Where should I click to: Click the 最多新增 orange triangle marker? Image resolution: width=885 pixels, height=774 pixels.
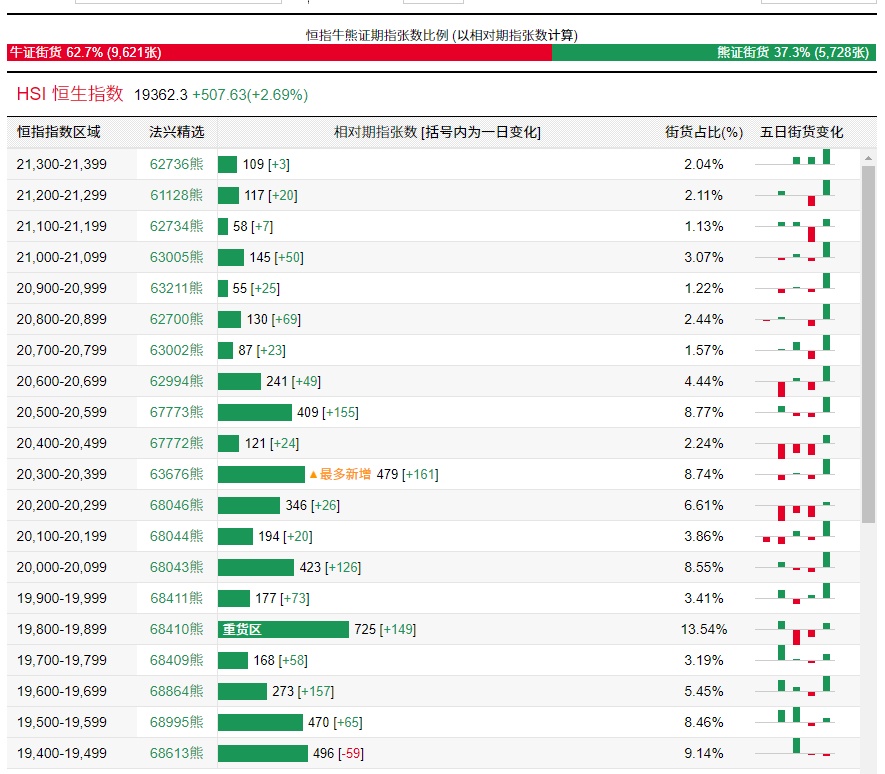(313, 474)
